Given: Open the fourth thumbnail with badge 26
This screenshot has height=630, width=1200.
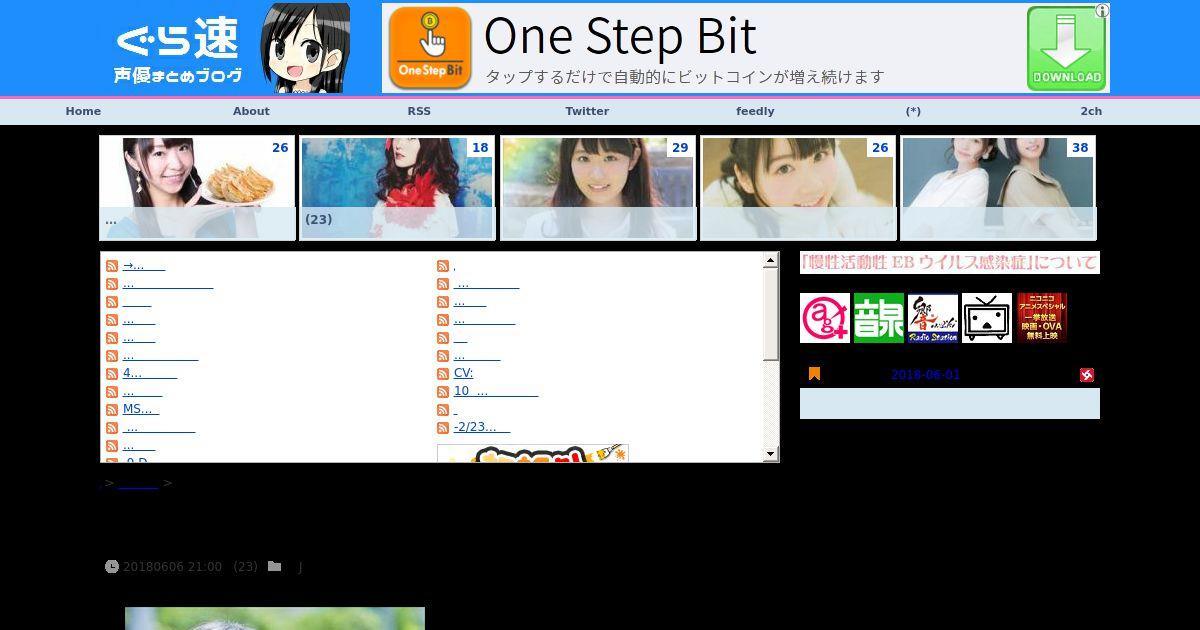Looking at the screenshot, I should (x=798, y=188).
